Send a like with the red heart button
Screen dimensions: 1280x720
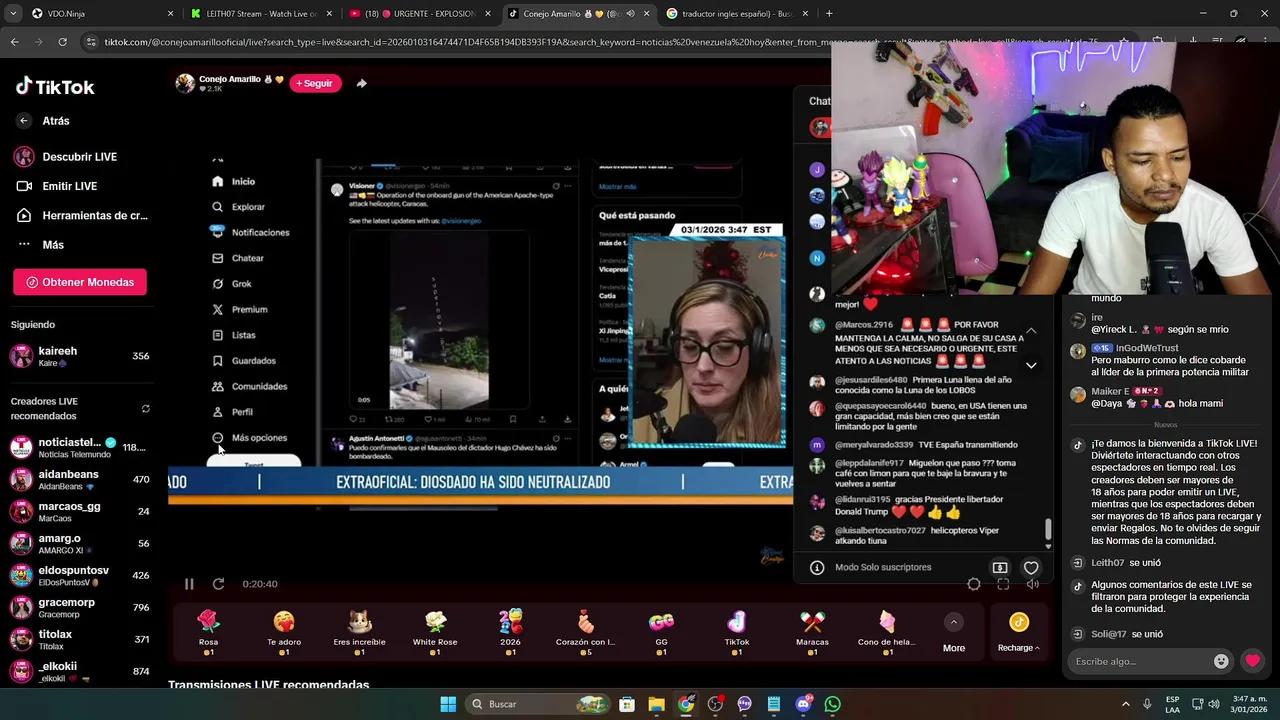1253,661
